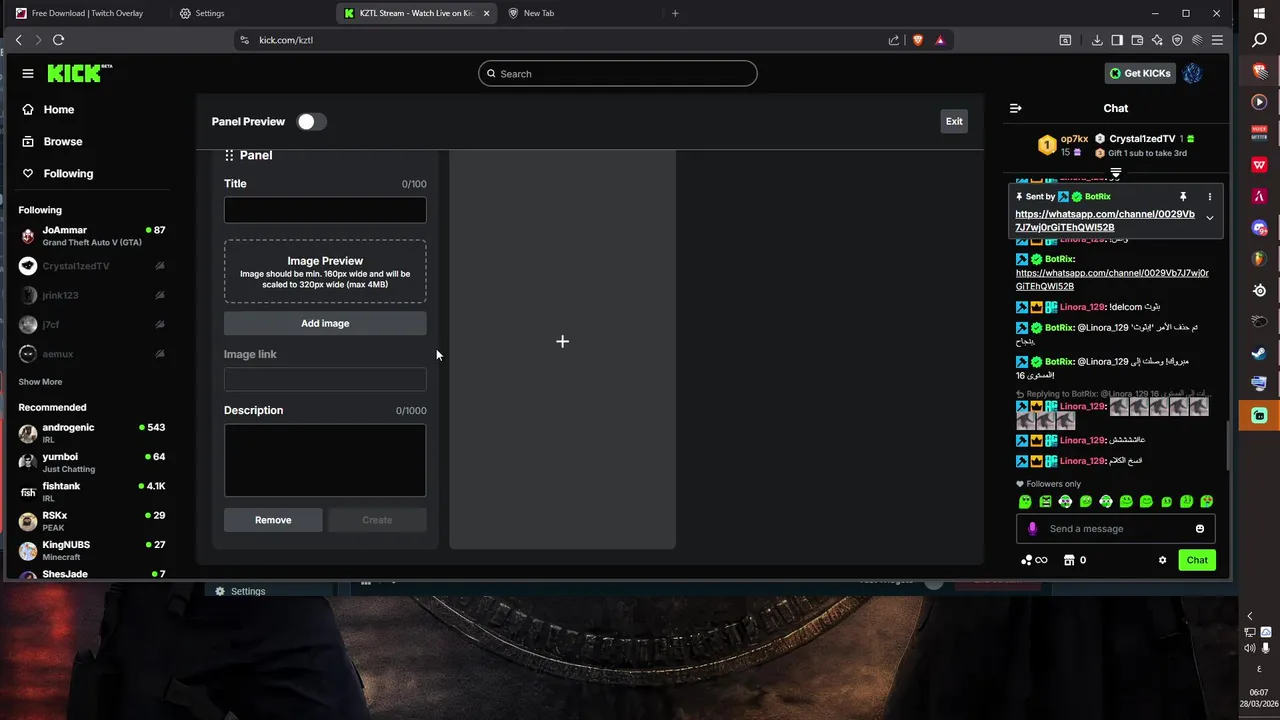
Task: Go back in browser history
Action: click(x=18, y=40)
